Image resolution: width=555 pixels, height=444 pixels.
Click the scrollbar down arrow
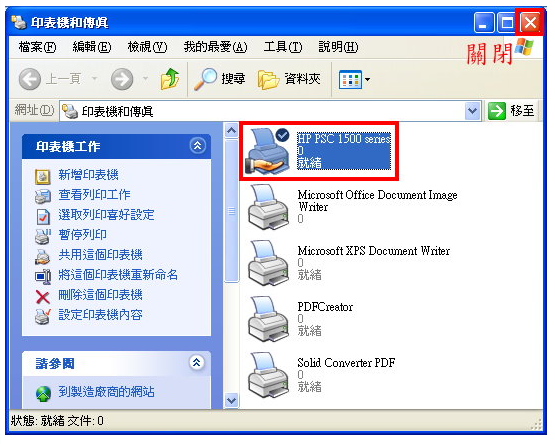[x=231, y=400]
